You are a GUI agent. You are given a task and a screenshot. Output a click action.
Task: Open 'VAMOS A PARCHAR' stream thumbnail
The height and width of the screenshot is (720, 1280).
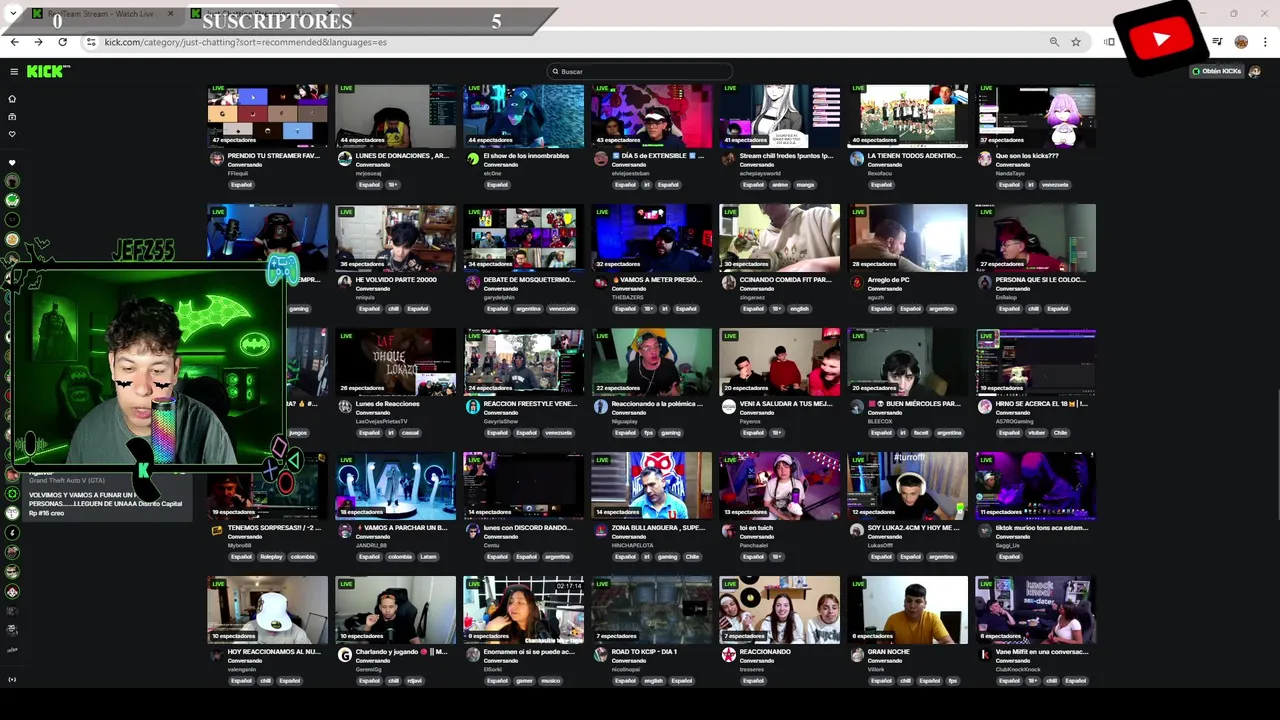[395, 486]
